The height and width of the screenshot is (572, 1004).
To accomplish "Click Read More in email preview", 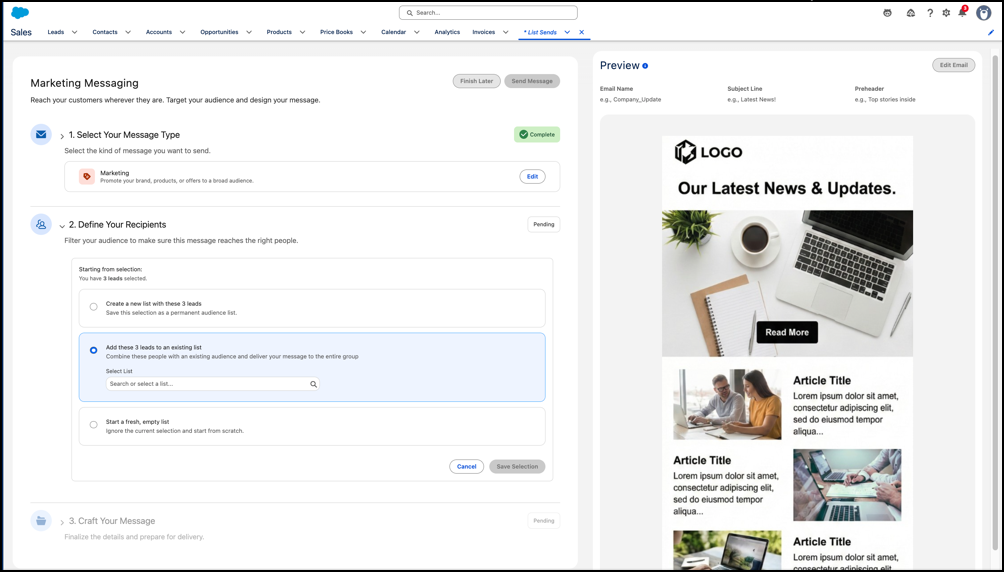I will coord(787,332).
